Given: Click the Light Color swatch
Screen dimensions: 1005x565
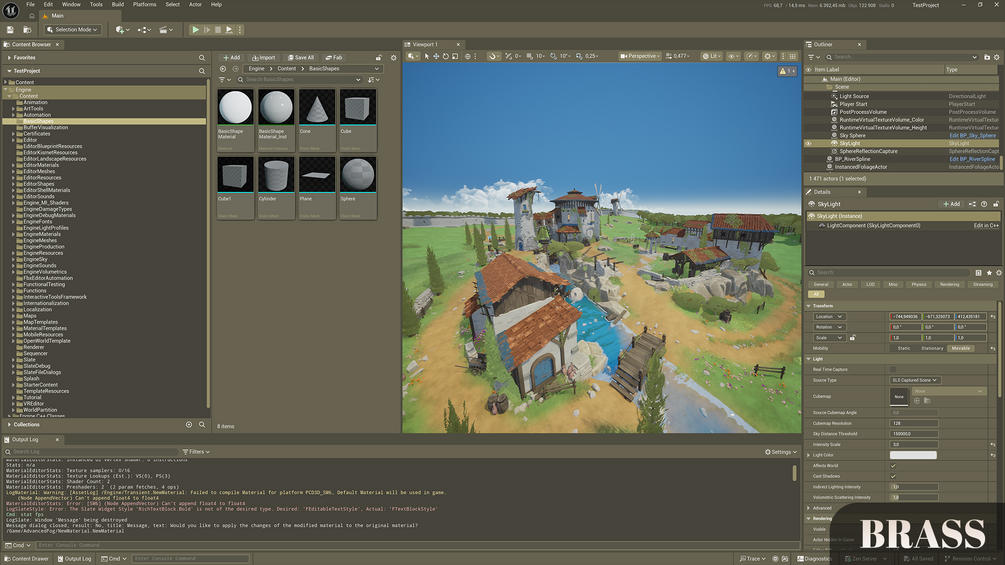Looking at the screenshot, I should click(x=913, y=455).
